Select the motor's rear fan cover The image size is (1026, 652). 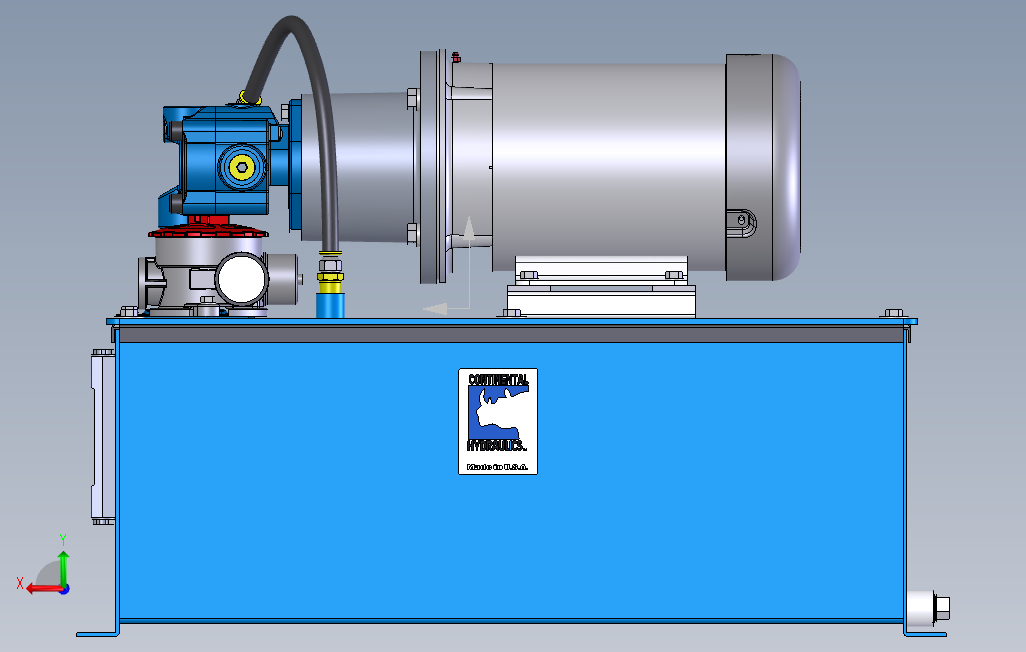coord(763,167)
